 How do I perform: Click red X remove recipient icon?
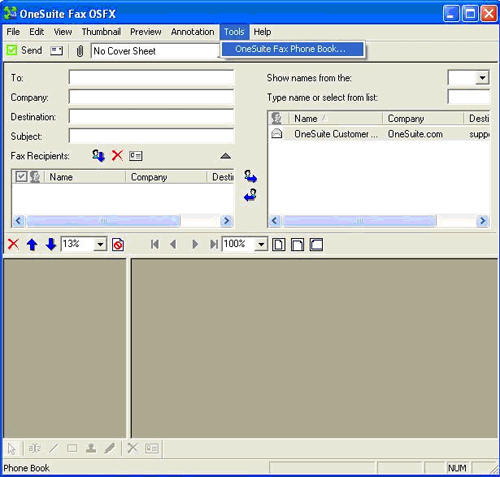[x=117, y=156]
